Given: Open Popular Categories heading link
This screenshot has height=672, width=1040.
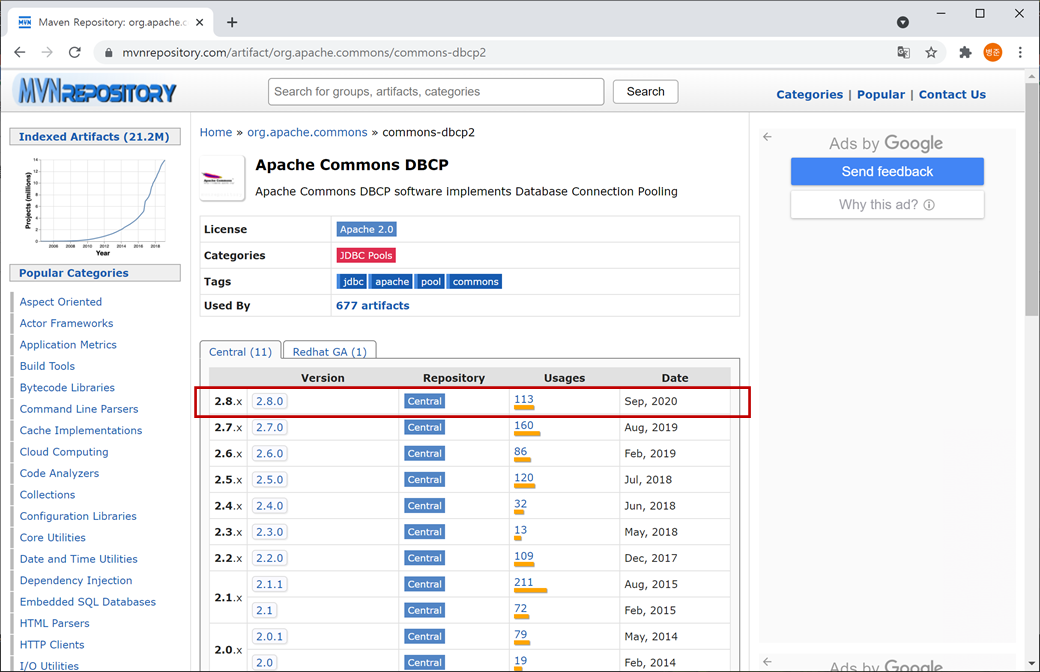Looking at the screenshot, I should (x=74, y=273).
